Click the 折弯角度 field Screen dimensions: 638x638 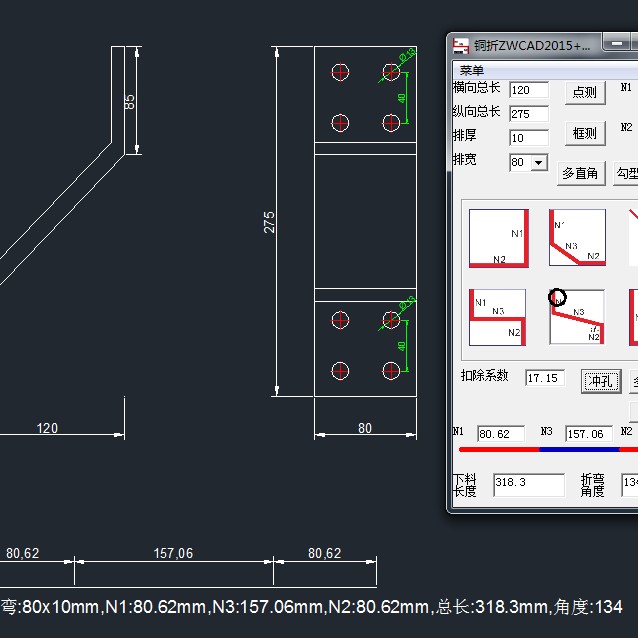(x=629, y=485)
